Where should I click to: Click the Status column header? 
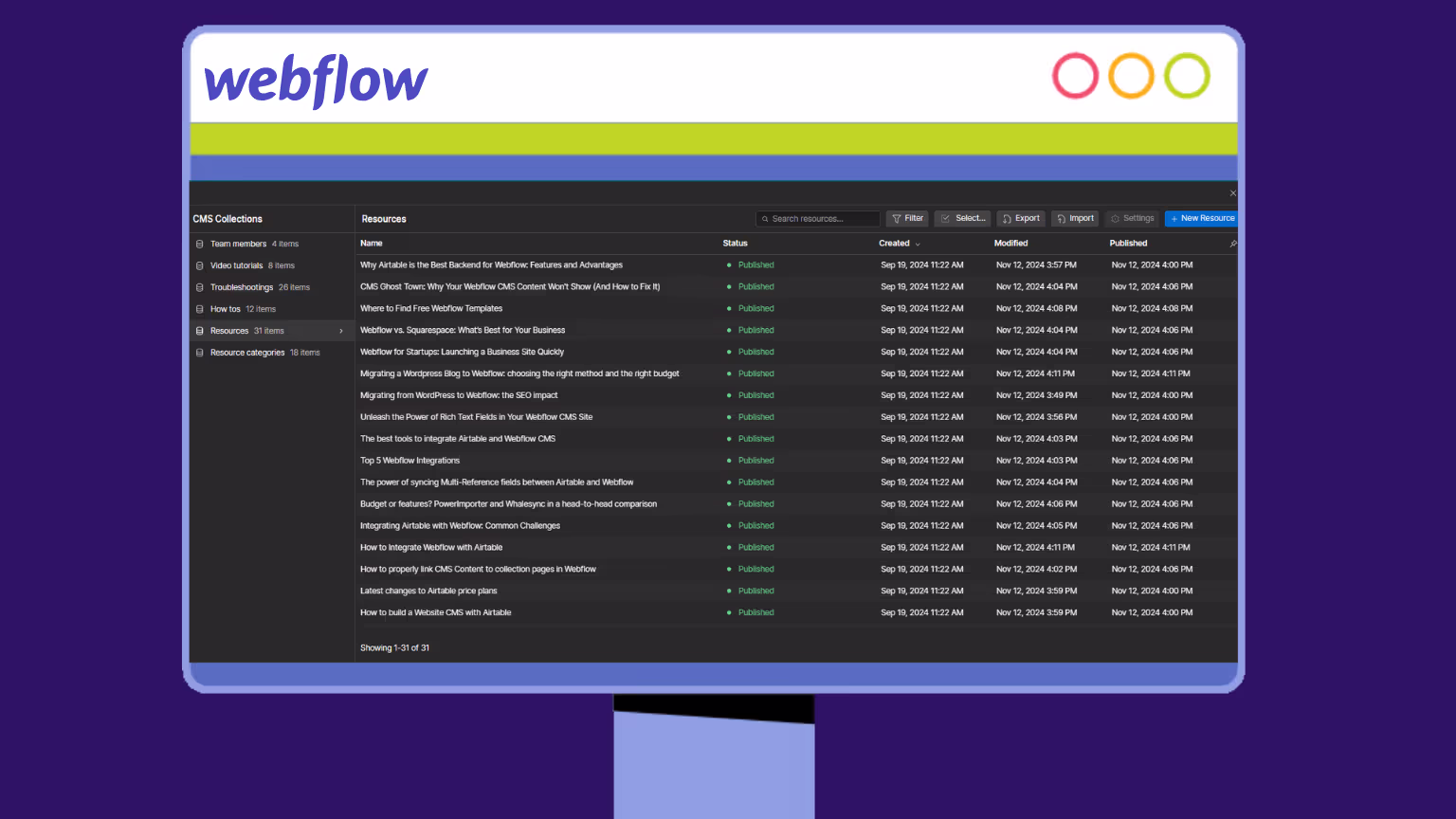(736, 244)
